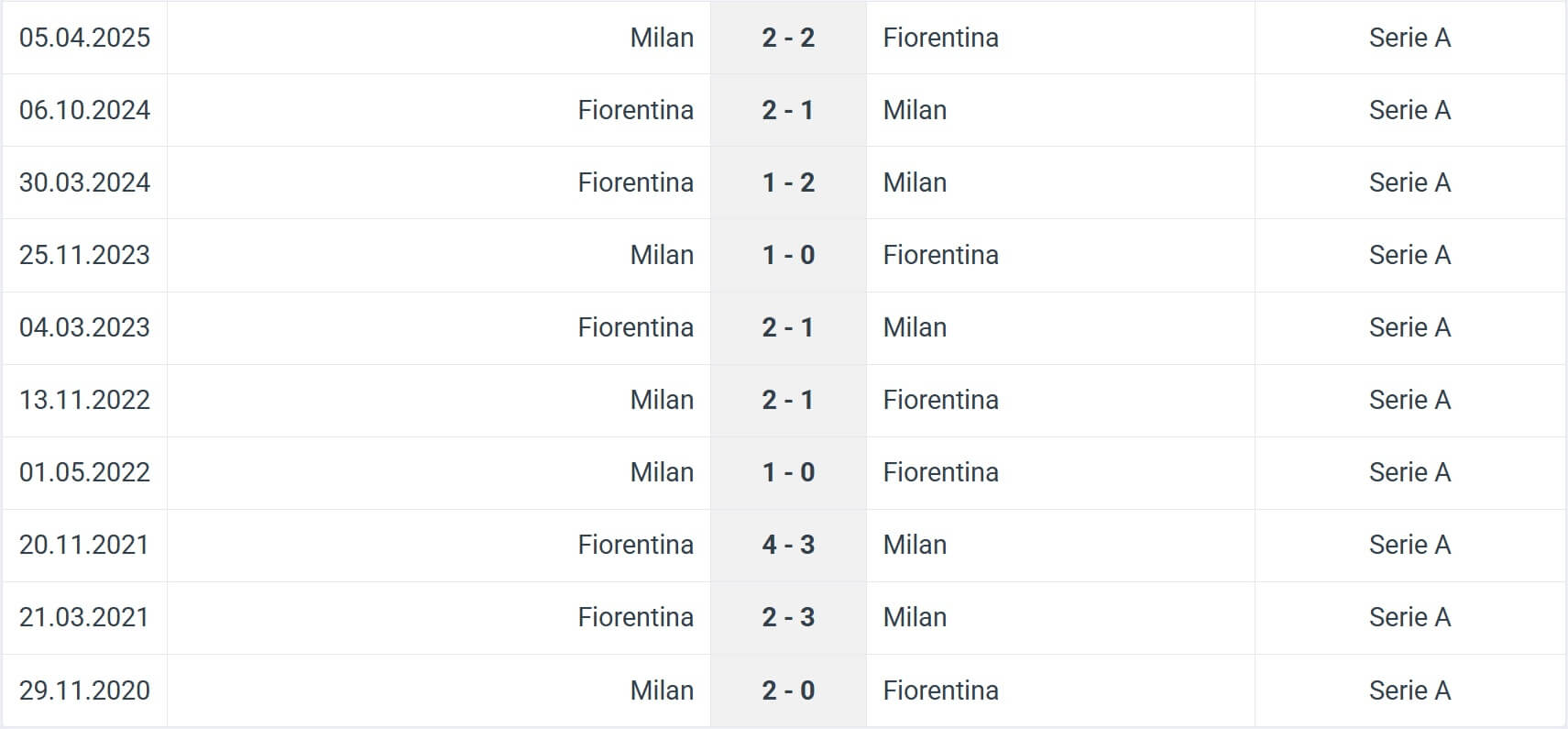Click away team Fiorentina in the 29.11.2020 row

[x=940, y=690]
